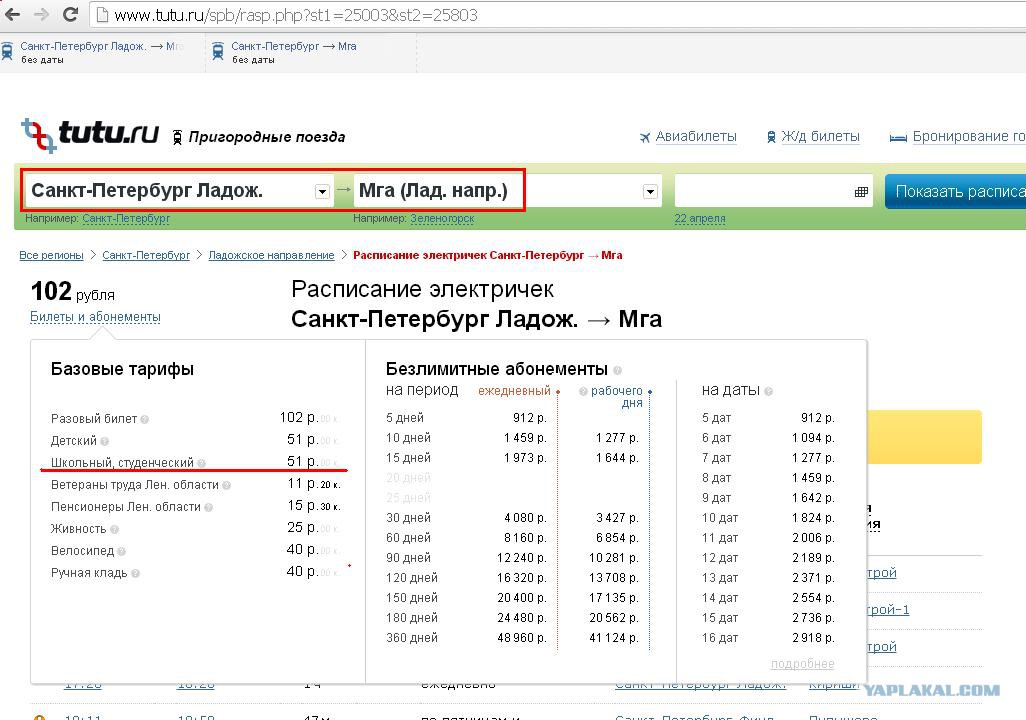The width and height of the screenshot is (1026, 720).
Task: Reload the page with the refresh icon
Action: coord(70,14)
